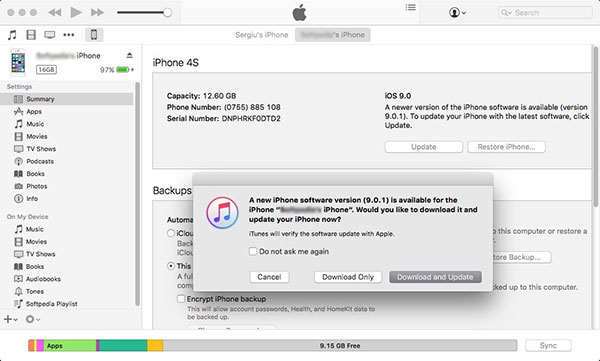600x361 pixels.
Task: Click the Capacity 12.60 GB value
Action: [219, 96]
